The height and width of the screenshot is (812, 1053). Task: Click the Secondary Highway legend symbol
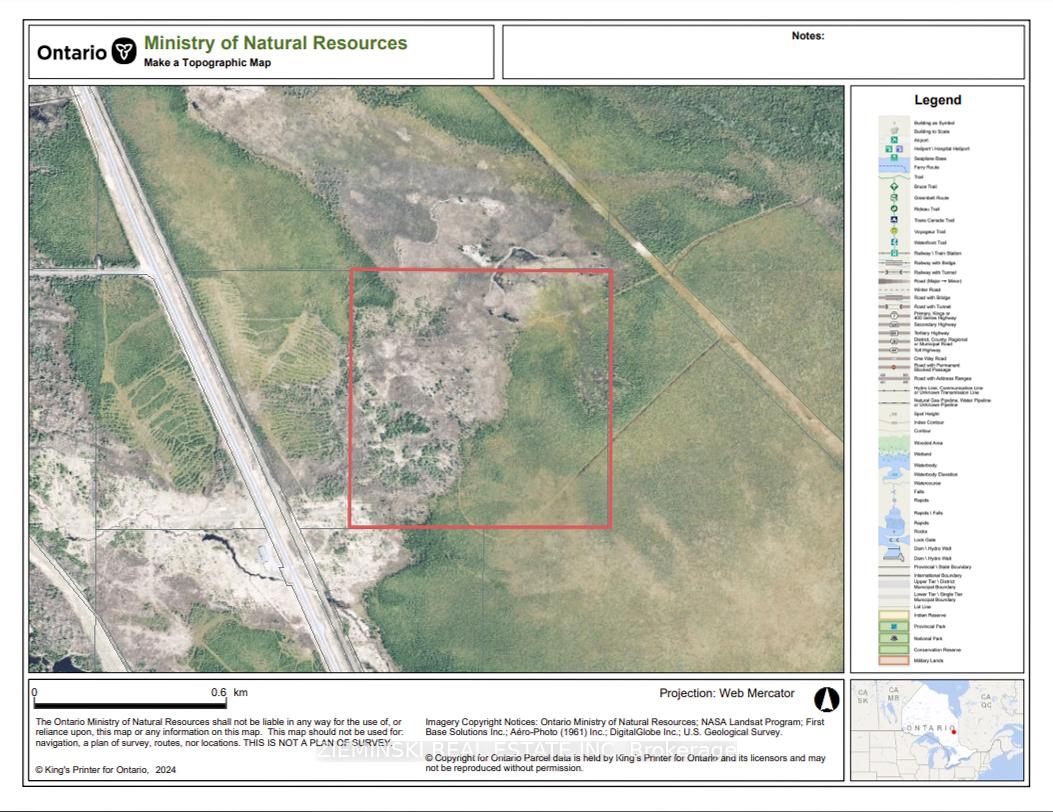click(894, 324)
